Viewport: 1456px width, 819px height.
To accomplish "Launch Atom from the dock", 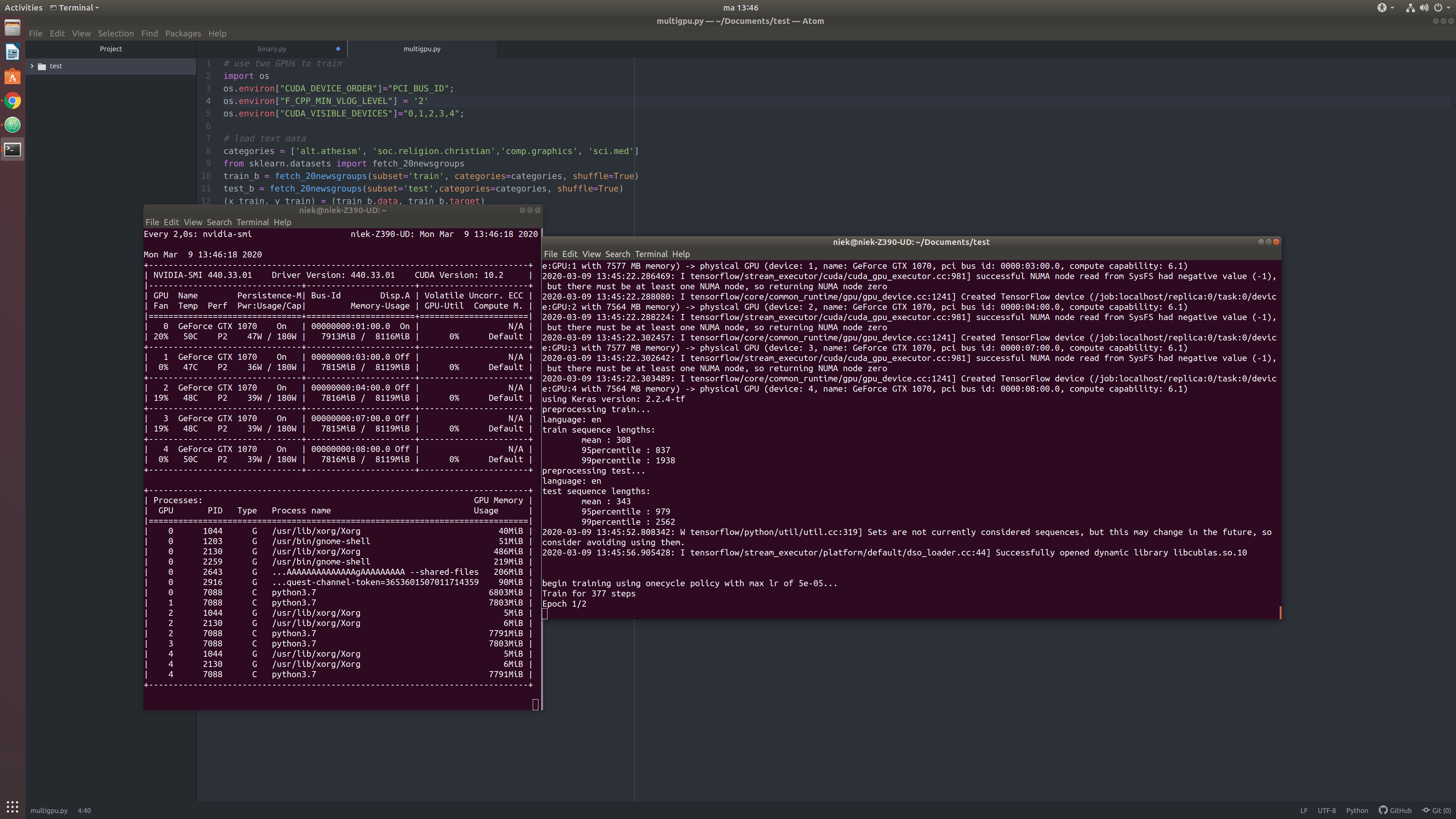I will pyautogui.click(x=12, y=125).
